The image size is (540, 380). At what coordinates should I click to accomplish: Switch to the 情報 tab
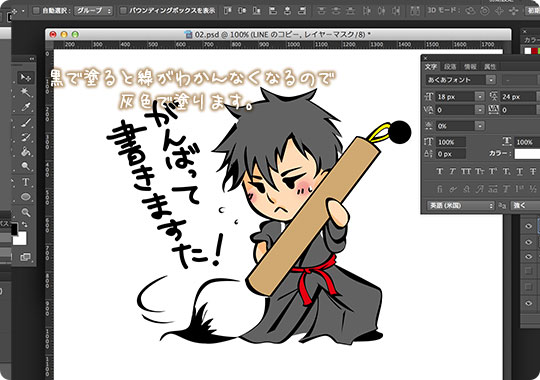point(470,67)
